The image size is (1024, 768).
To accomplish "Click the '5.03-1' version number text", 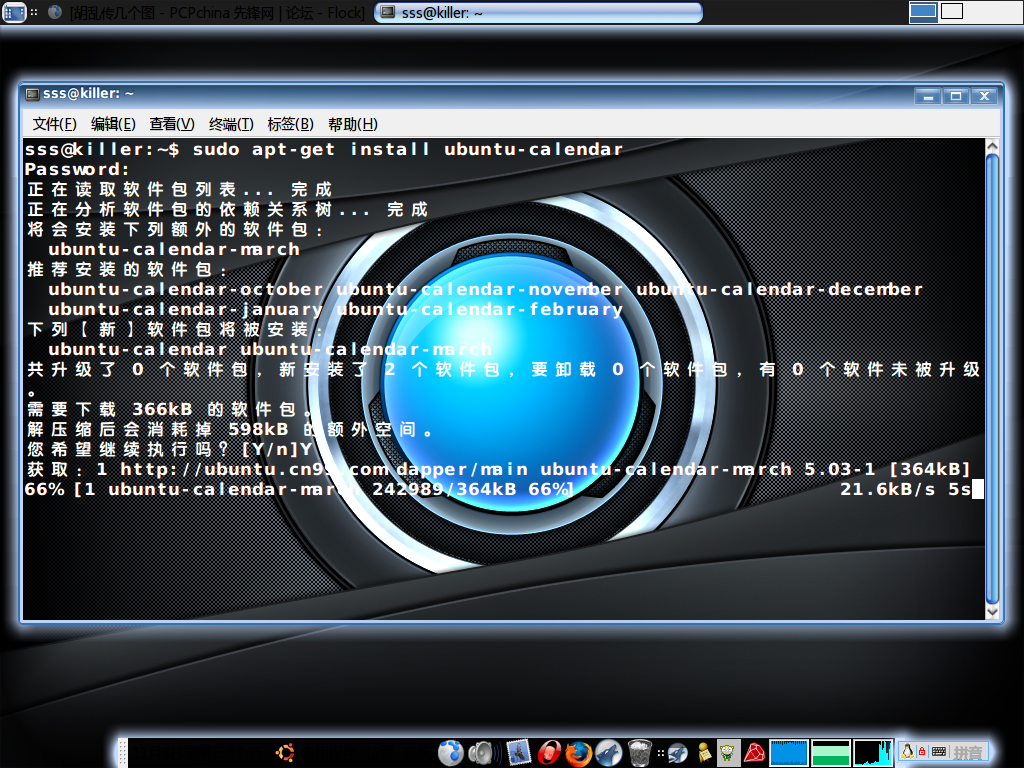I will click(x=840, y=470).
